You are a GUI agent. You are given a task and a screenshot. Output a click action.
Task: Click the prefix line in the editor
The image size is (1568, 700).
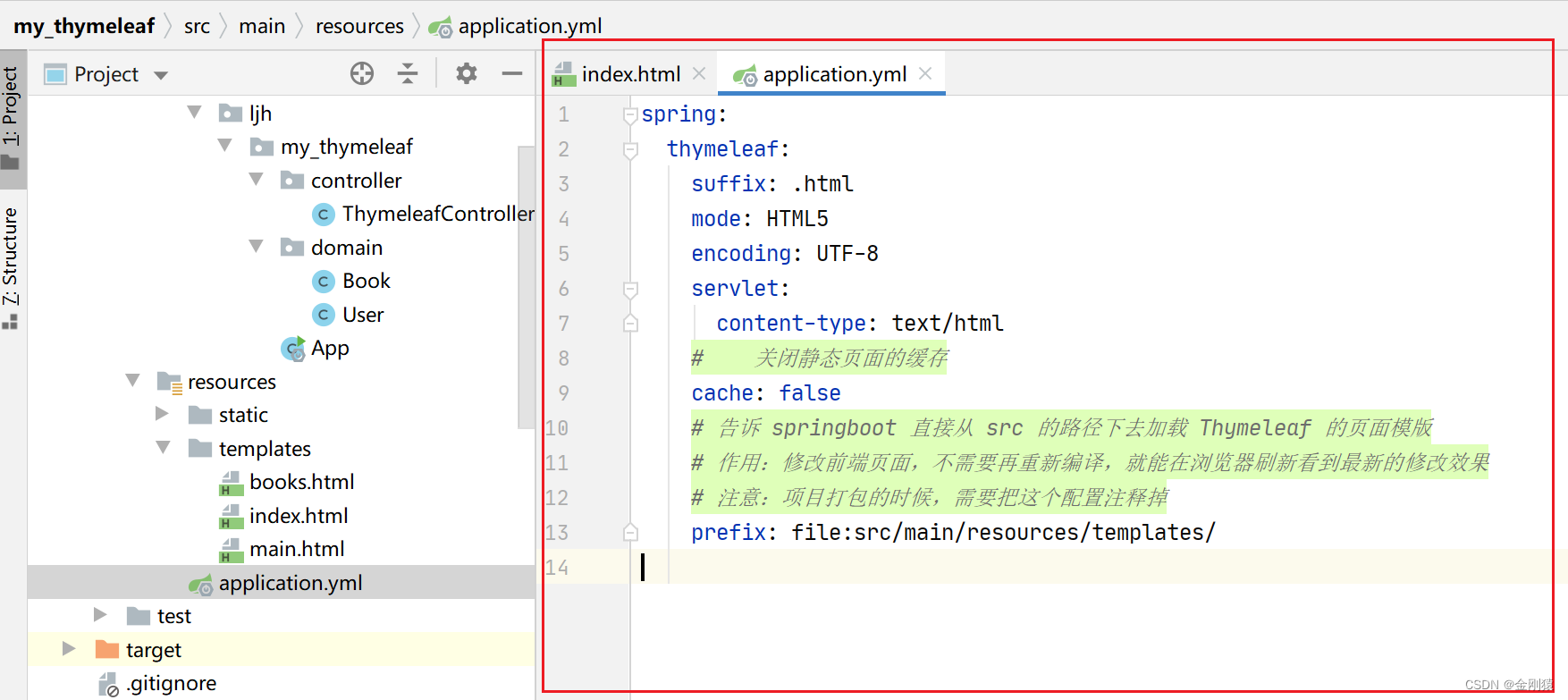point(953,532)
